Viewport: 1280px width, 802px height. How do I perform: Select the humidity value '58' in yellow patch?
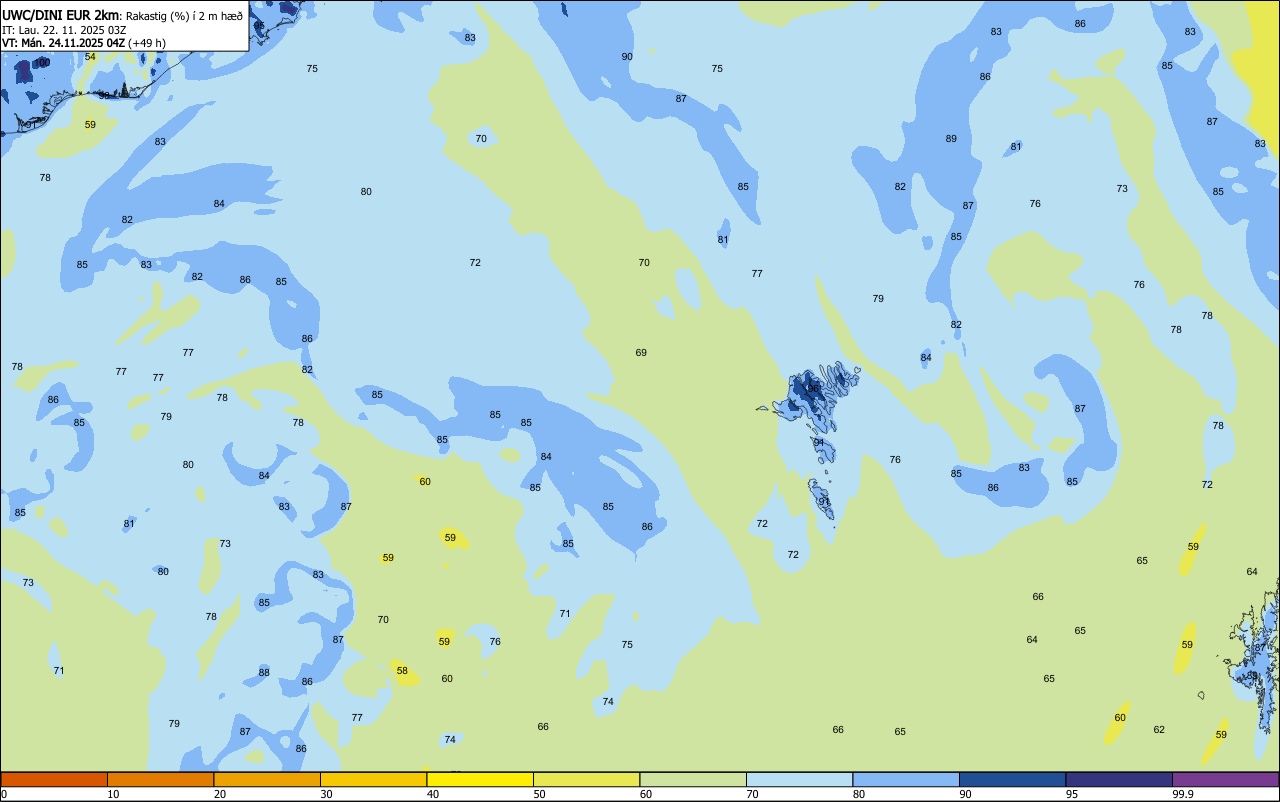click(x=402, y=671)
